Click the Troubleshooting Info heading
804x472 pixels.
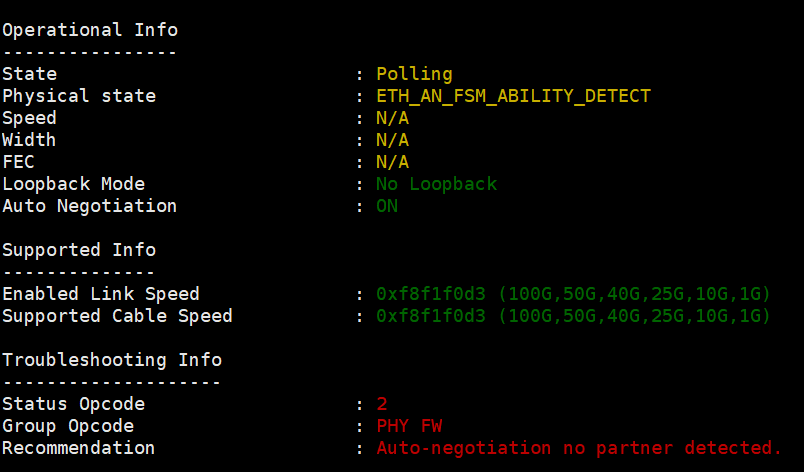[112, 360]
